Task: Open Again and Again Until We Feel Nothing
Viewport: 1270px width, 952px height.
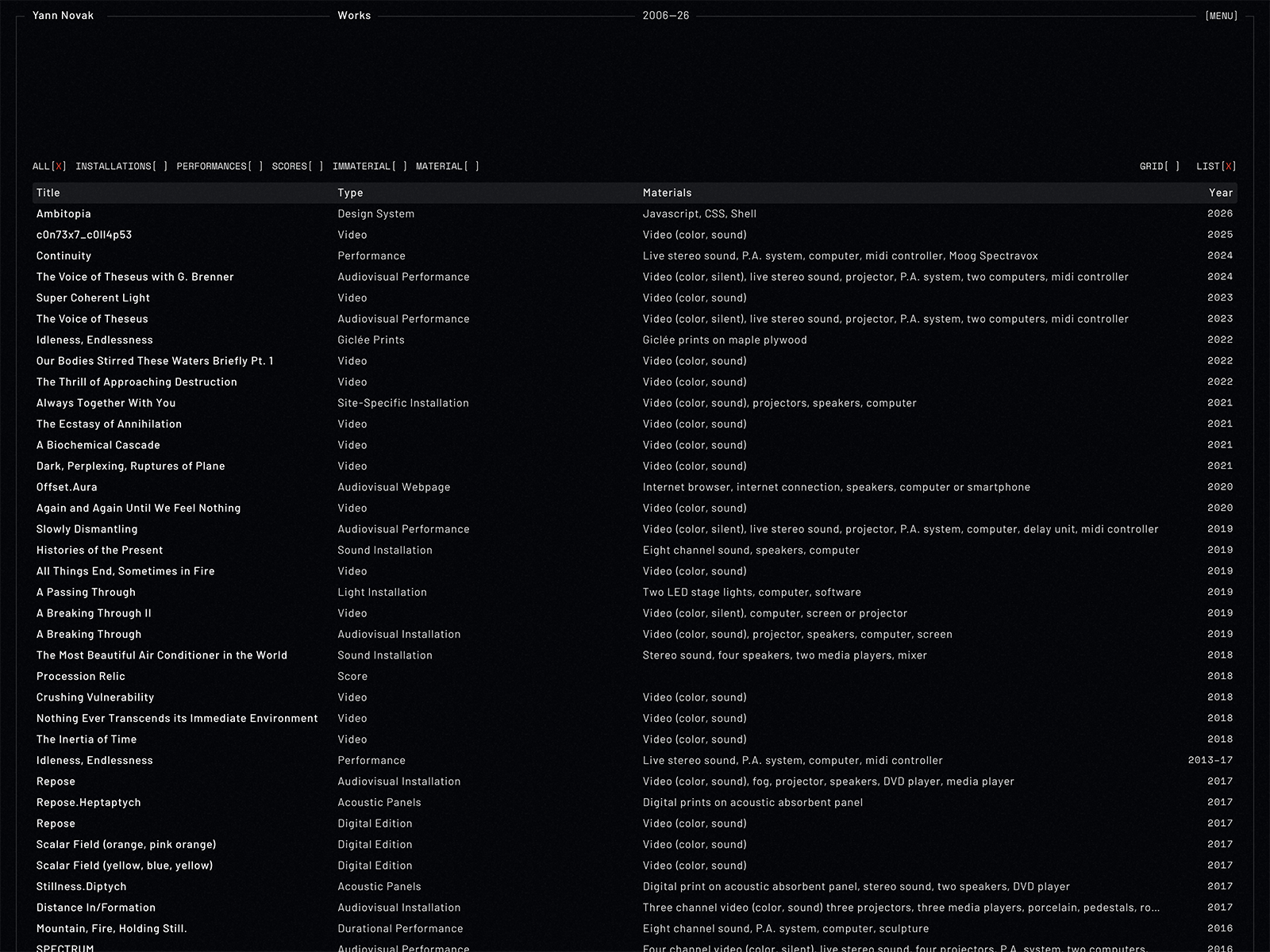Action: (x=138, y=509)
